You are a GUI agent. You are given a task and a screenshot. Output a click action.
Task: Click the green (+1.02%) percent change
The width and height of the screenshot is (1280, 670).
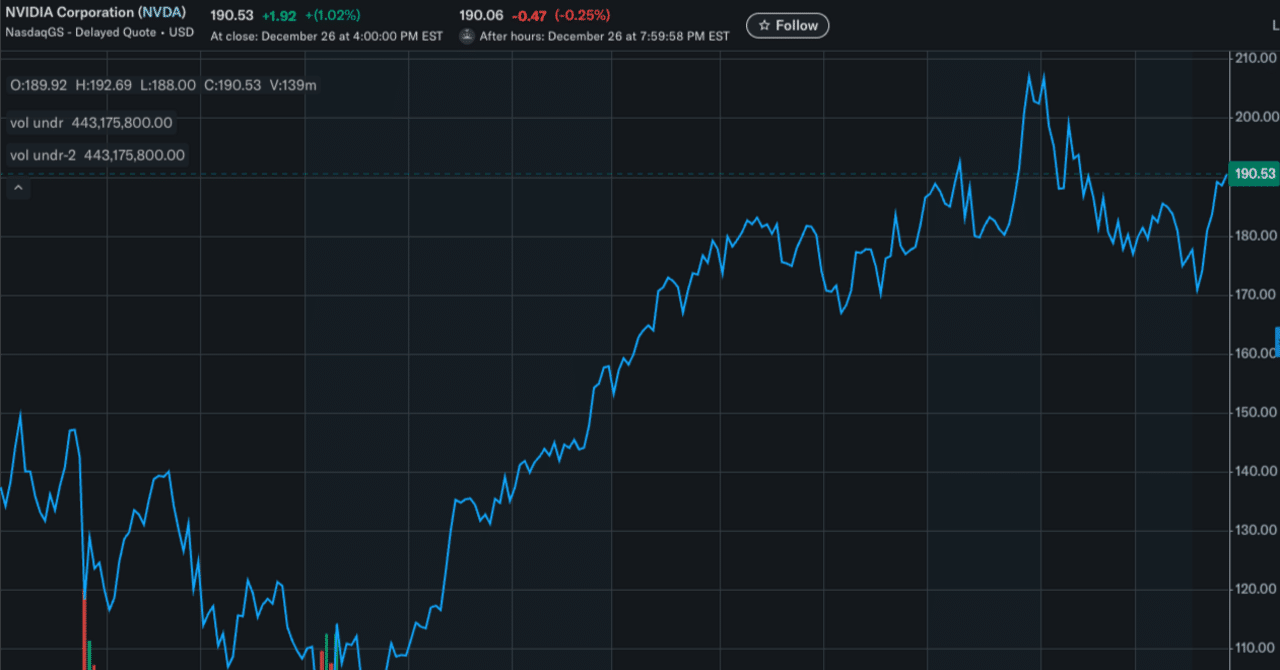[x=333, y=15]
